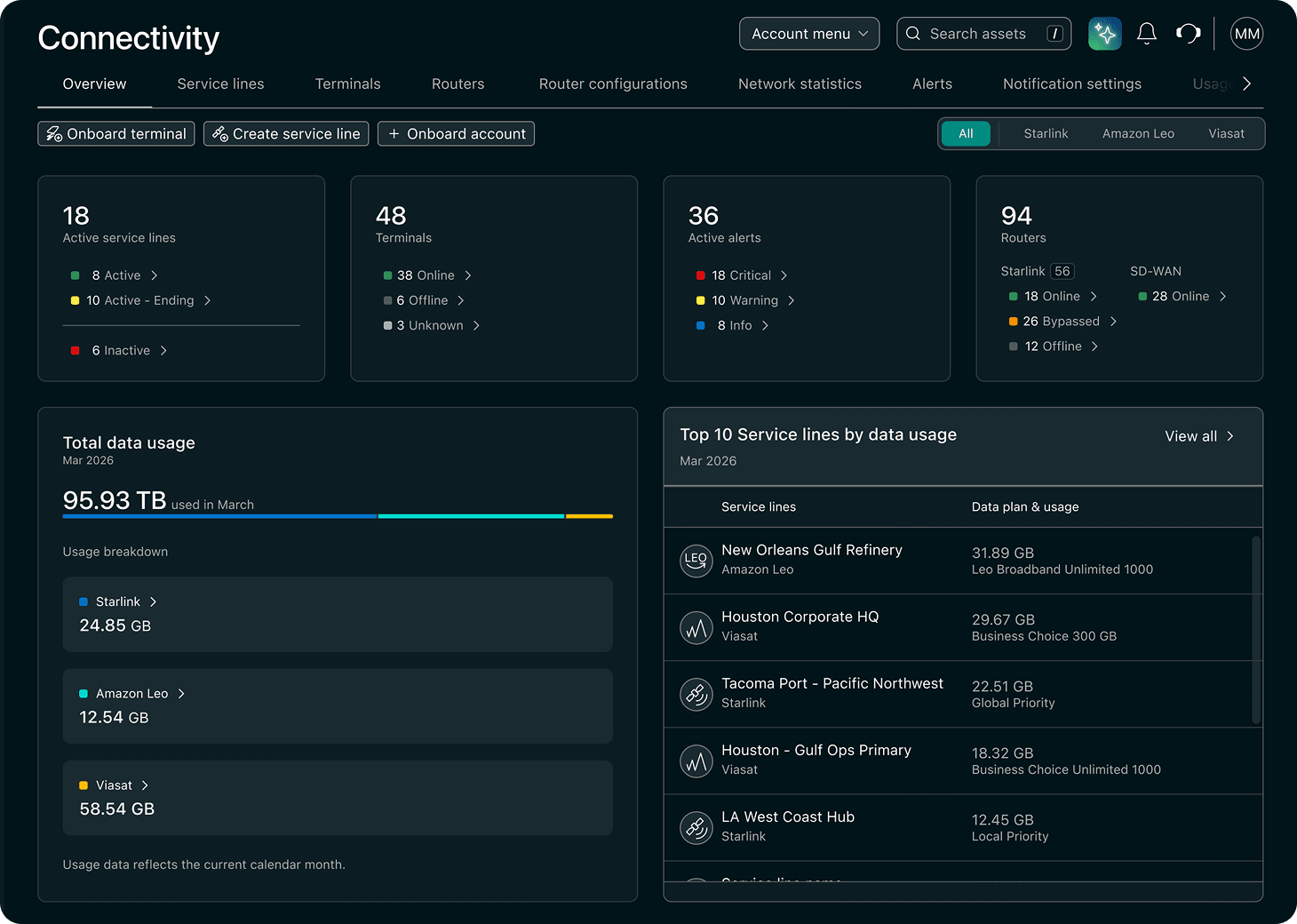Click the search magnifier icon
Image resolution: width=1297 pixels, height=924 pixels.
click(913, 34)
